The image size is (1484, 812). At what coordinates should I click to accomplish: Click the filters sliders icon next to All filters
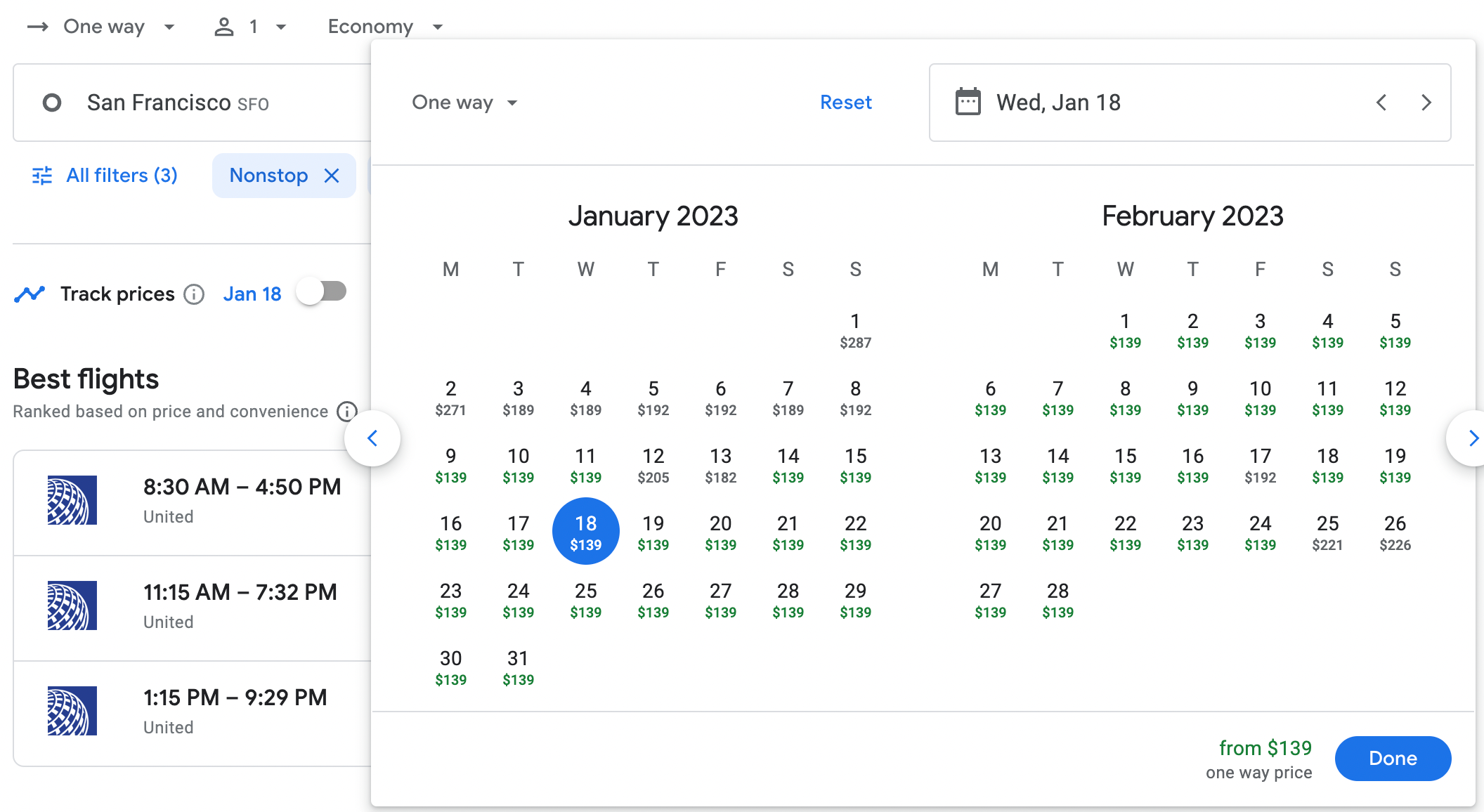pyautogui.click(x=42, y=176)
